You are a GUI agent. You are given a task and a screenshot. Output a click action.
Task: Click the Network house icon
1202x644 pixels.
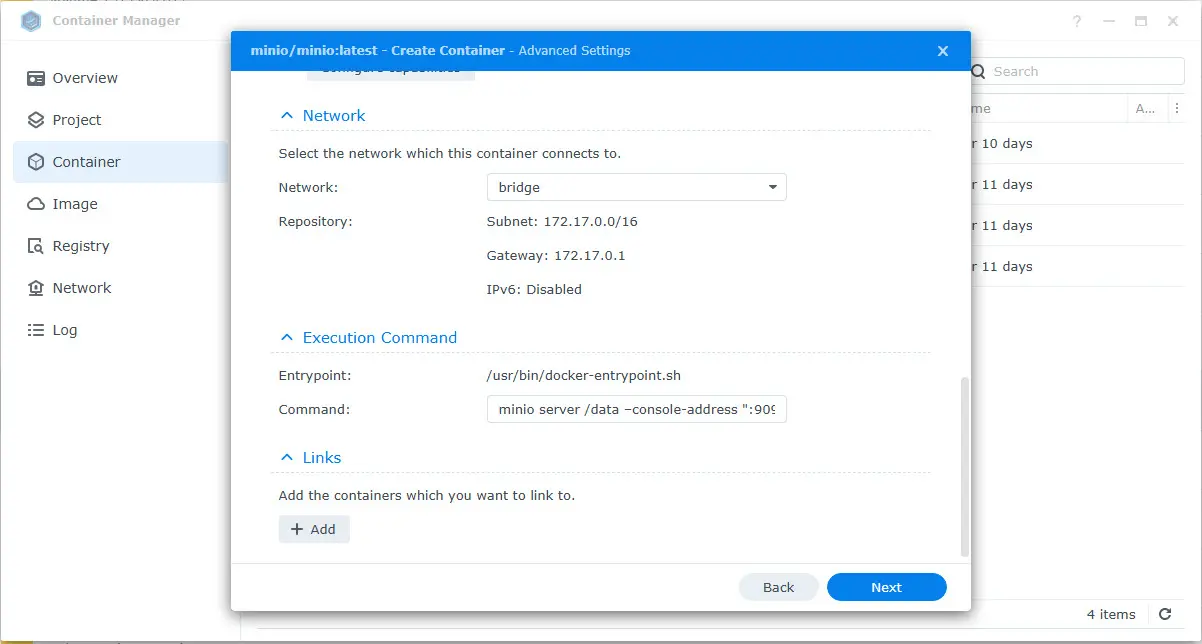coord(36,288)
